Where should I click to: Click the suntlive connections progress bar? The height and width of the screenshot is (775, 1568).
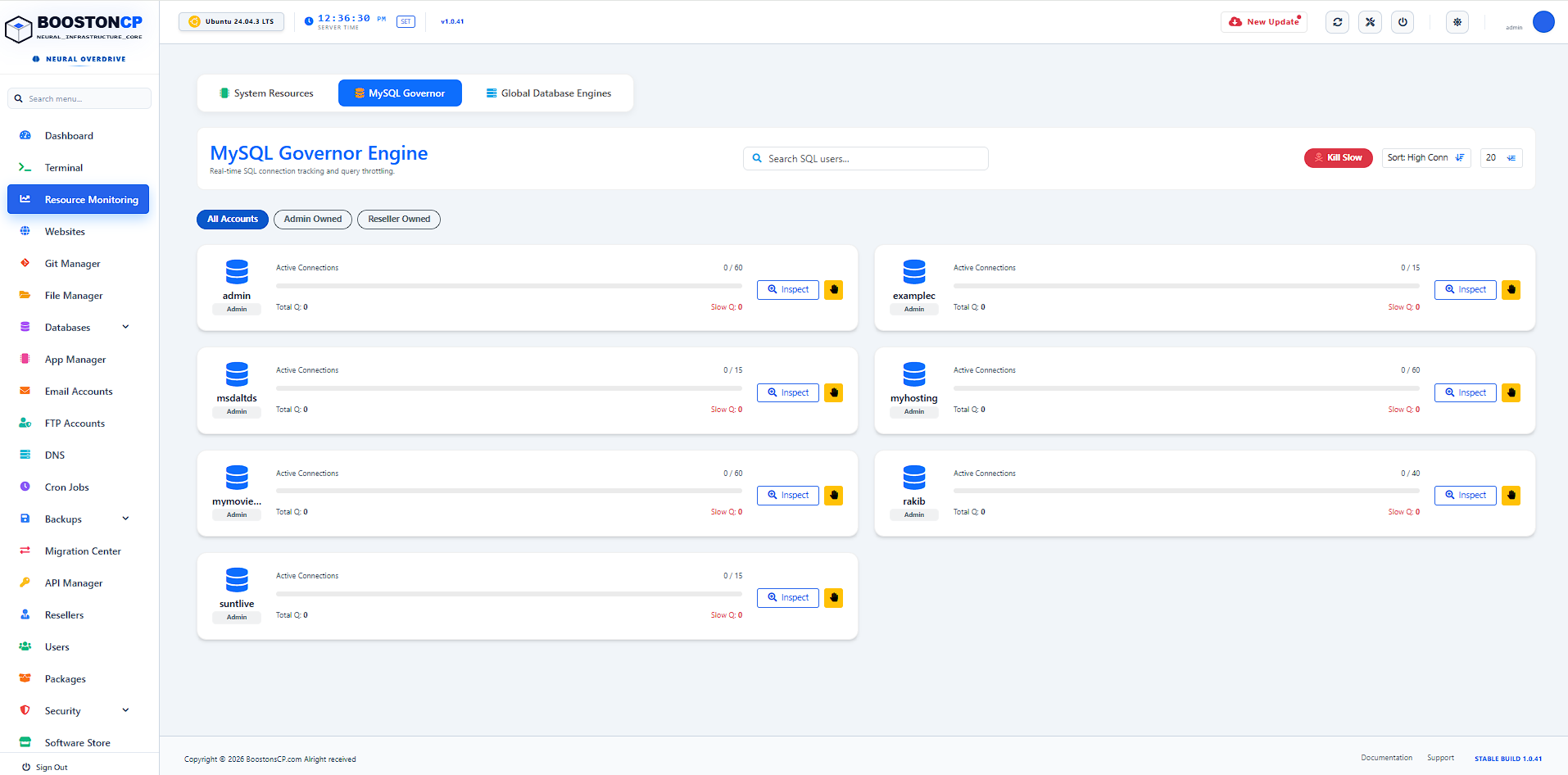click(x=509, y=594)
